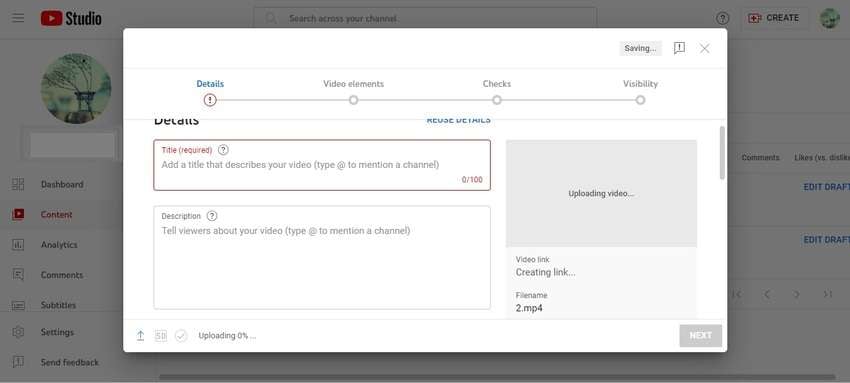Click the Comments column header in background
850x383 pixels.
(x=761, y=158)
